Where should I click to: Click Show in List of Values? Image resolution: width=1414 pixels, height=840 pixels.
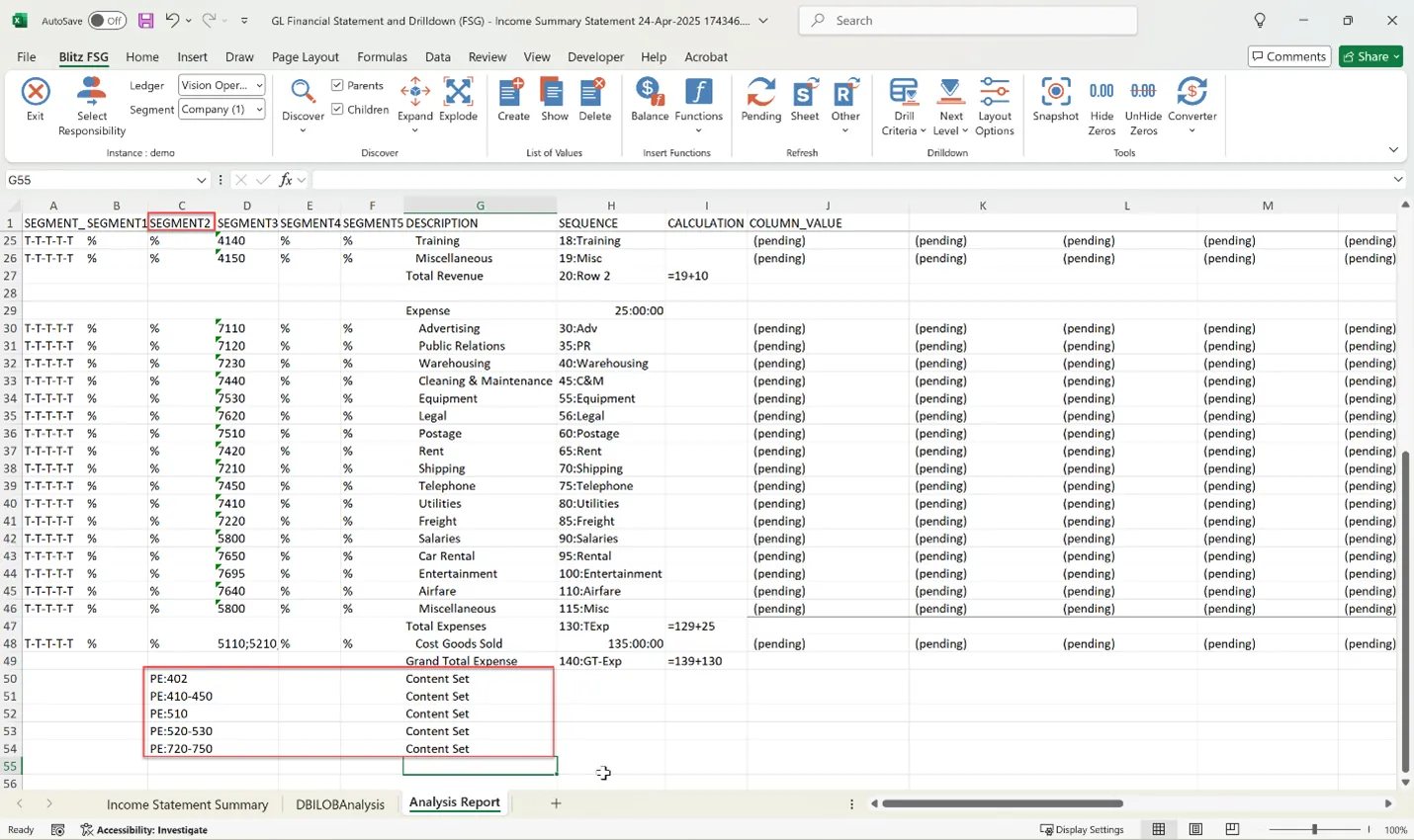point(555,99)
